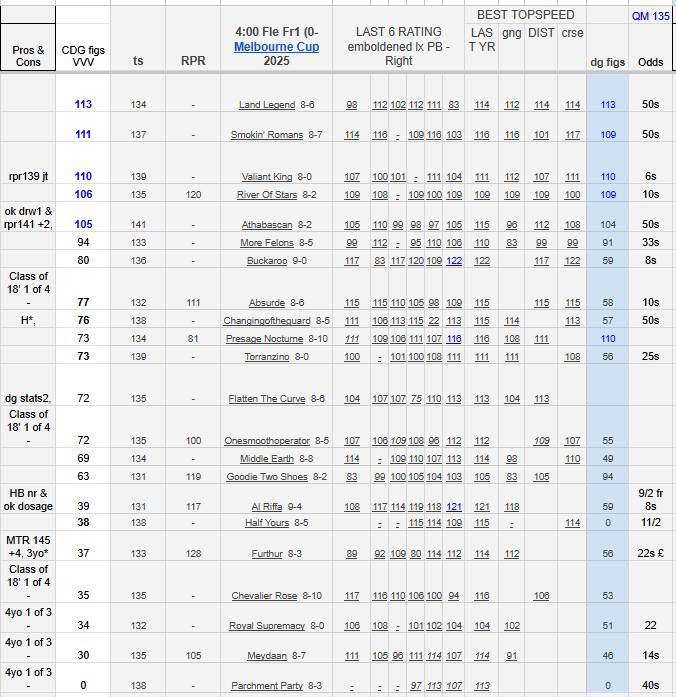Open the Middle Earth horse link
This screenshot has width=676, height=697.
[267, 458]
